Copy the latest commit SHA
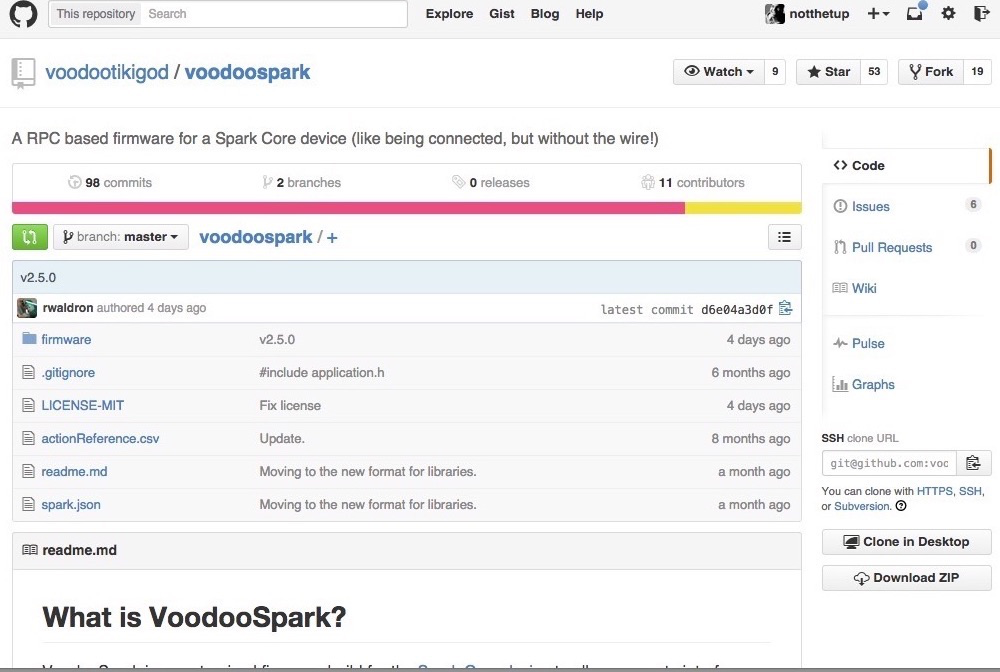 786,309
